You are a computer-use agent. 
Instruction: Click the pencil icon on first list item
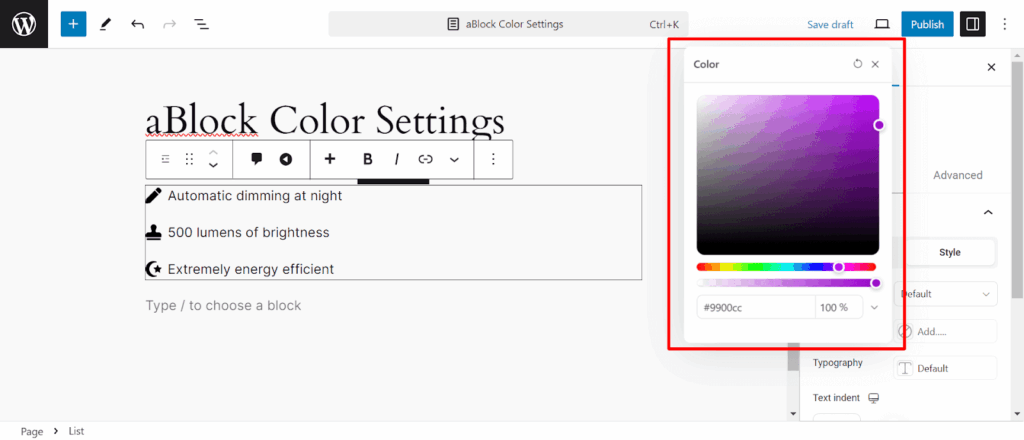pyautogui.click(x=153, y=195)
